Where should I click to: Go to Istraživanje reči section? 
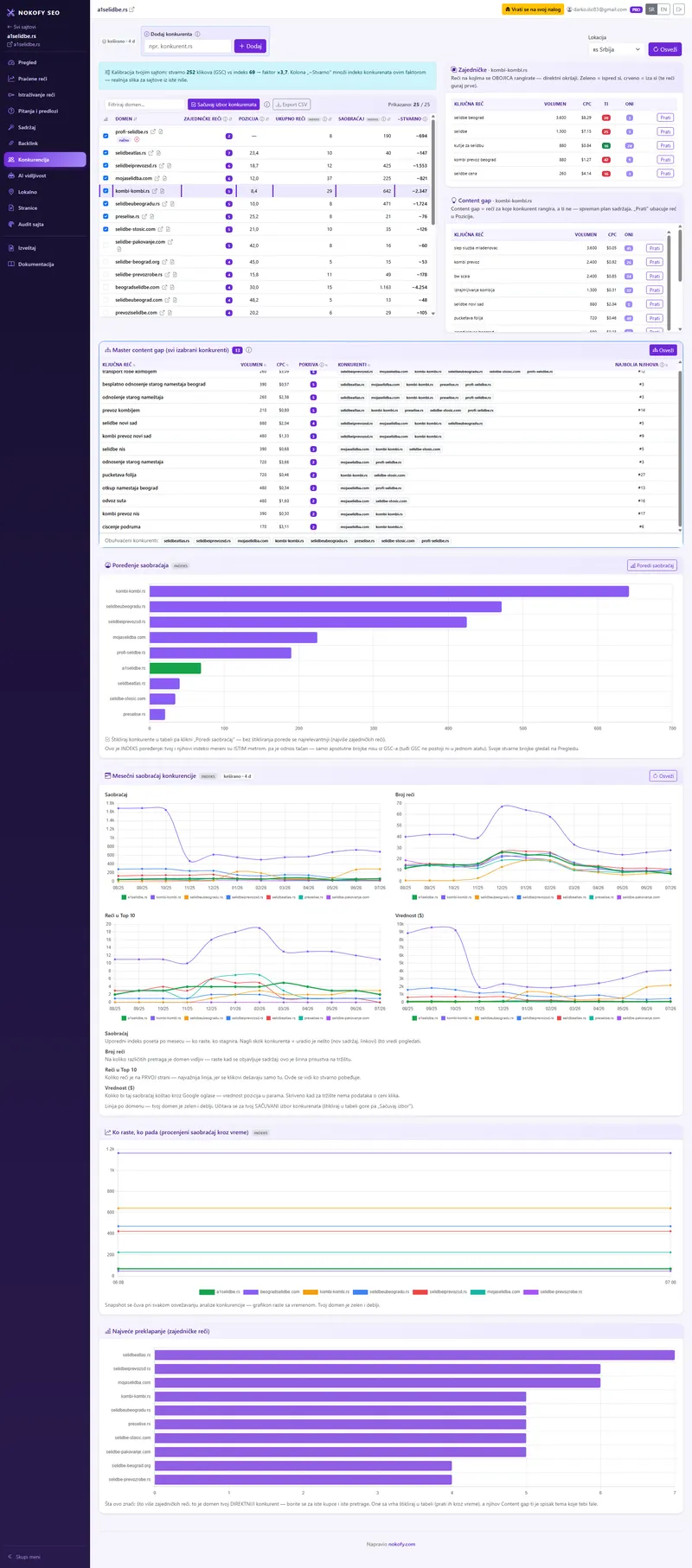pos(45,95)
